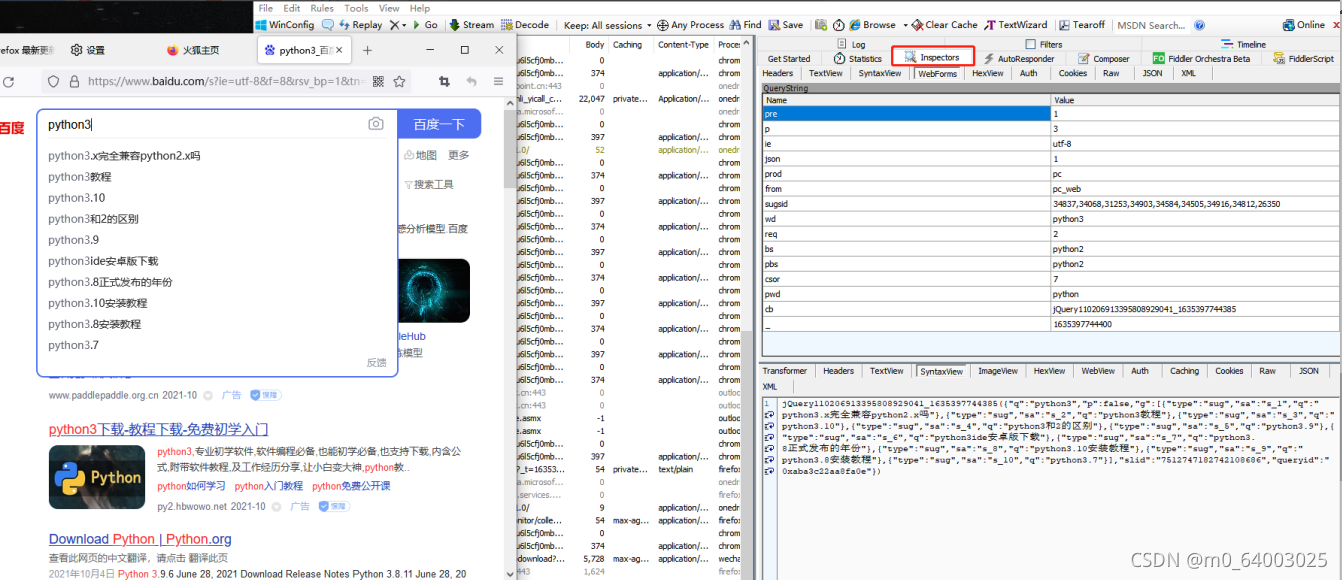Launch the TextWizard tool
The image size is (1342, 580).
click(x=1016, y=25)
